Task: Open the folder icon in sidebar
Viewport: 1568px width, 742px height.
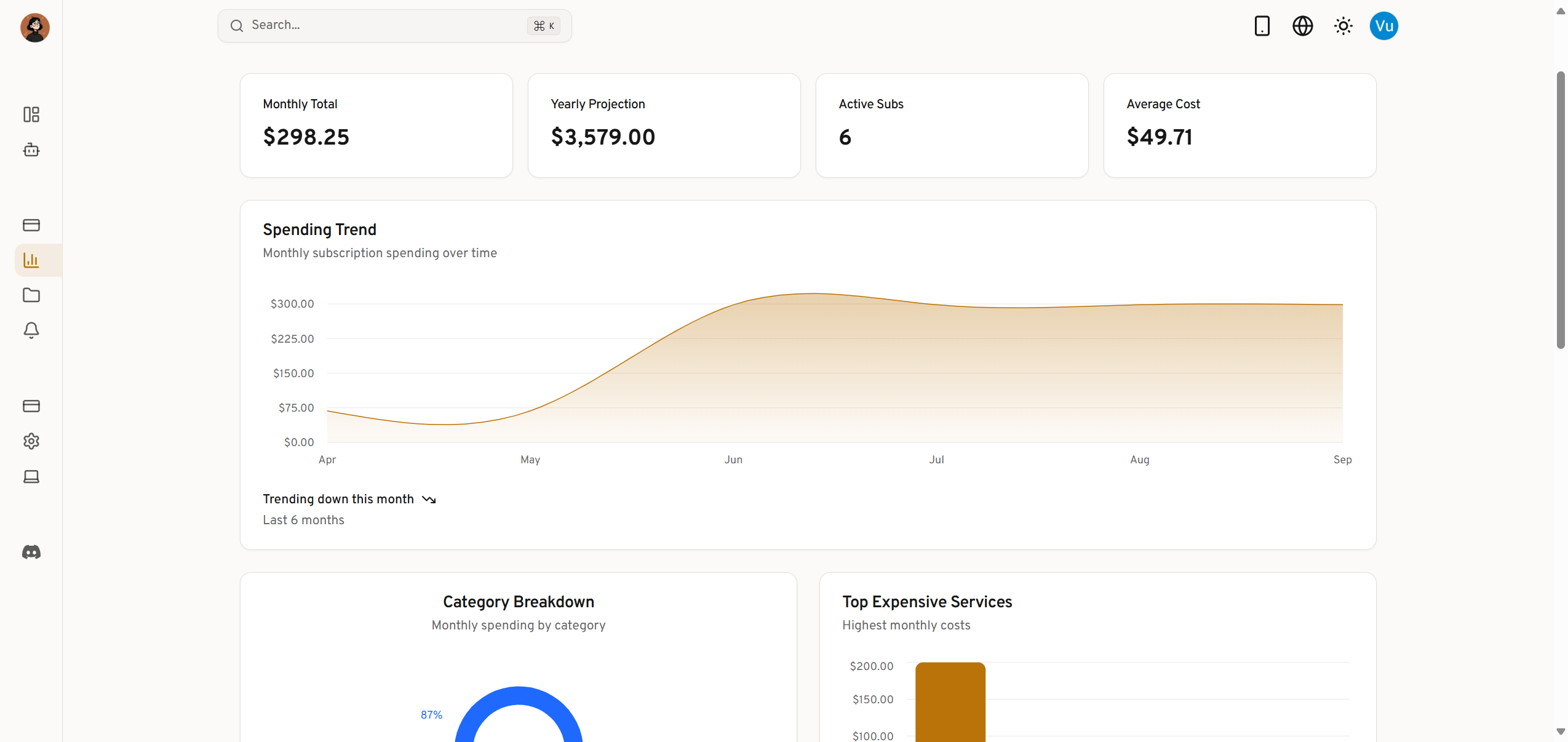Action: click(x=31, y=295)
